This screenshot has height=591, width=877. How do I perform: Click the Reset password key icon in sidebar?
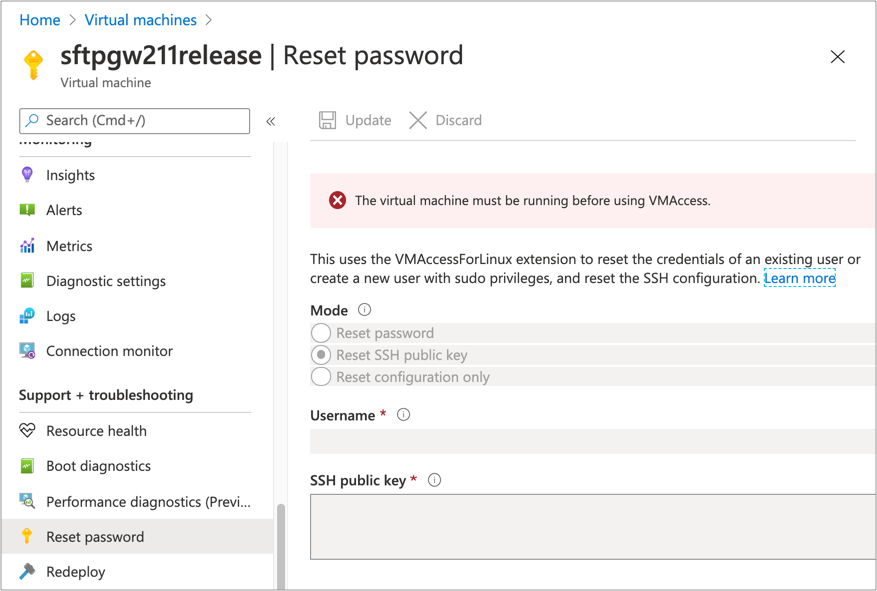pos(27,536)
